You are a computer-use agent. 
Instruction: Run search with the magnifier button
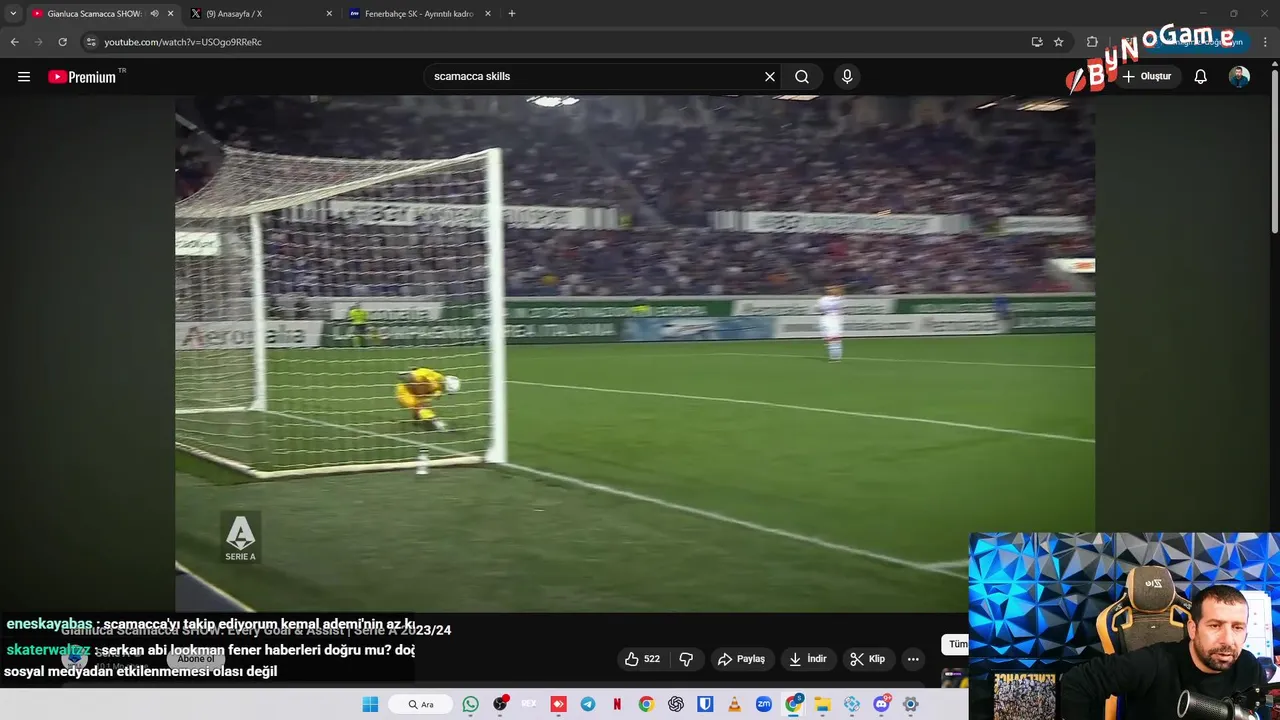pyautogui.click(x=802, y=77)
